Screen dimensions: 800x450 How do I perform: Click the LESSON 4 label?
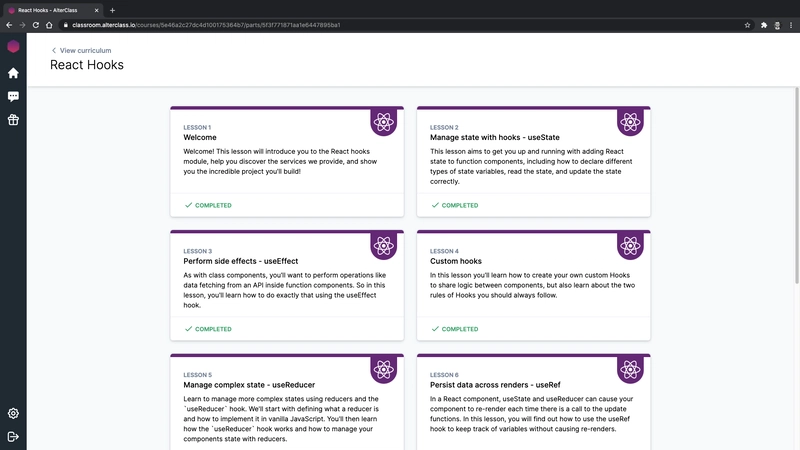[444, 251]
